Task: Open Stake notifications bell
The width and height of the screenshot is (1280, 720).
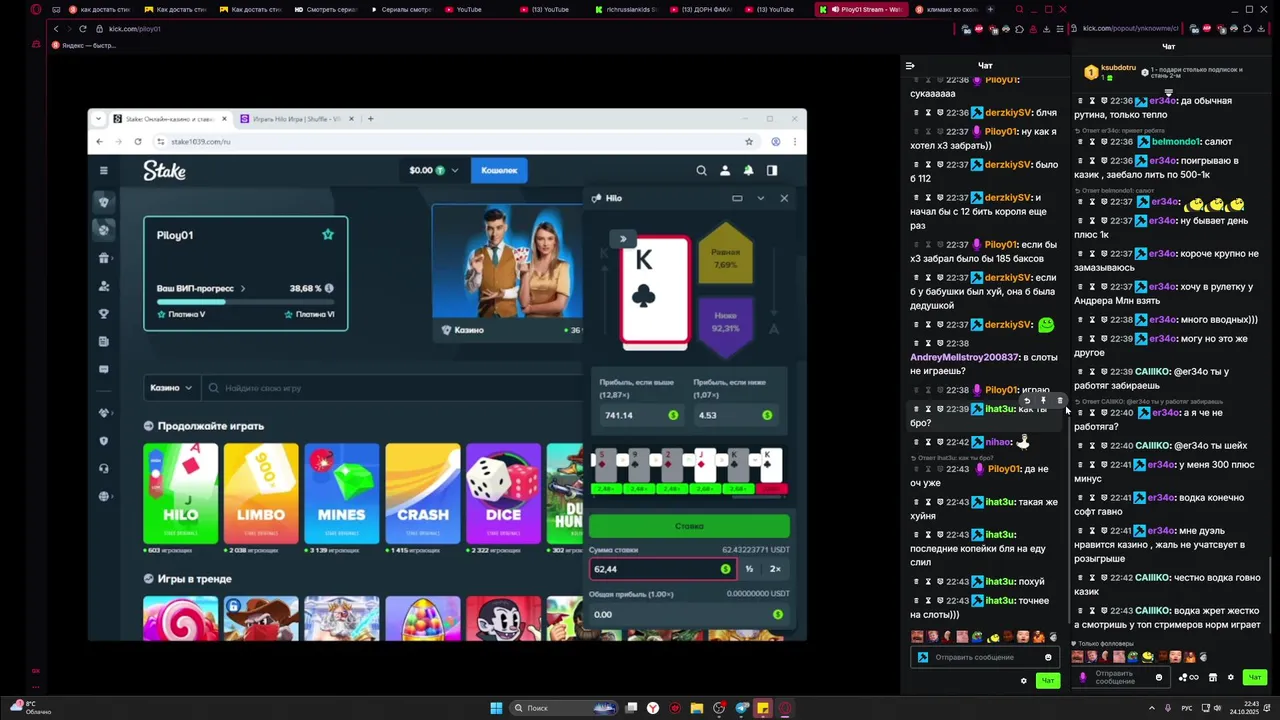Action: click(x=747, y=171)
